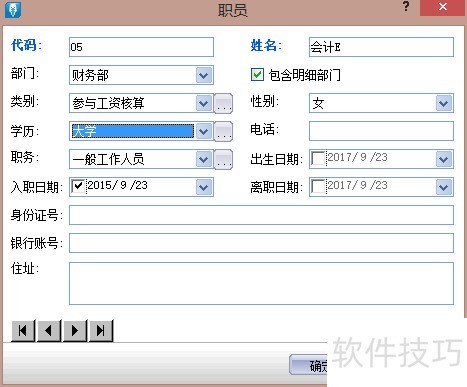The height and width of the screenshot is (387, 467).
Task: Click the 2015/9/23 hire date value
Action: pos(117,185)
